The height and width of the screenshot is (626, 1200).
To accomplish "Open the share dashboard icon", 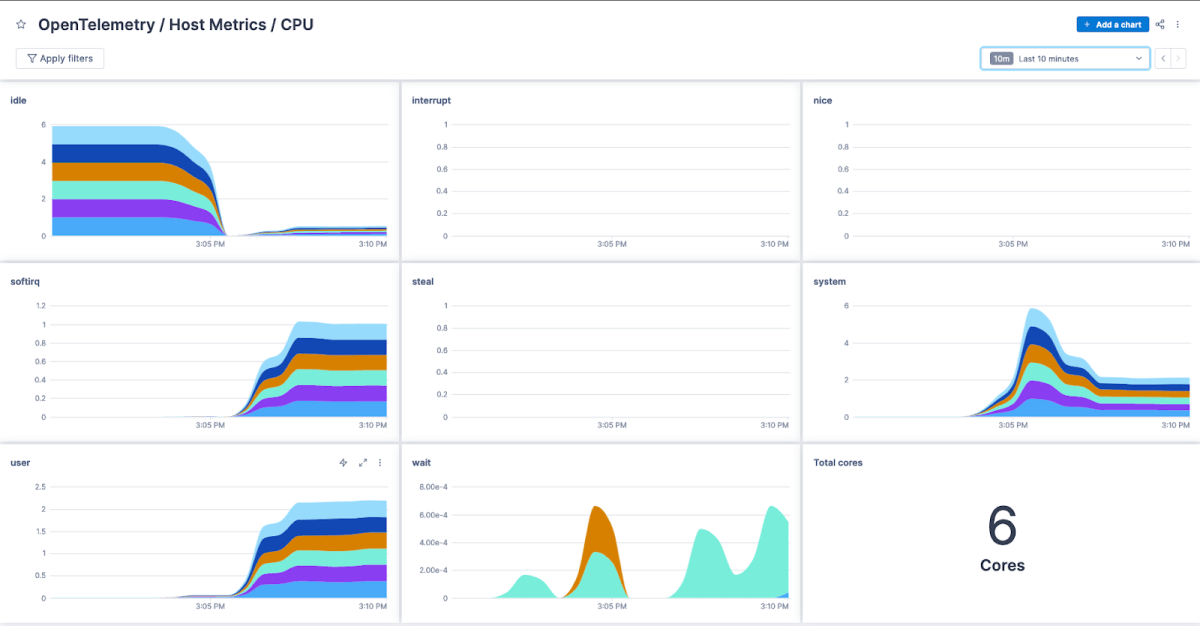I will (1160, 24).
